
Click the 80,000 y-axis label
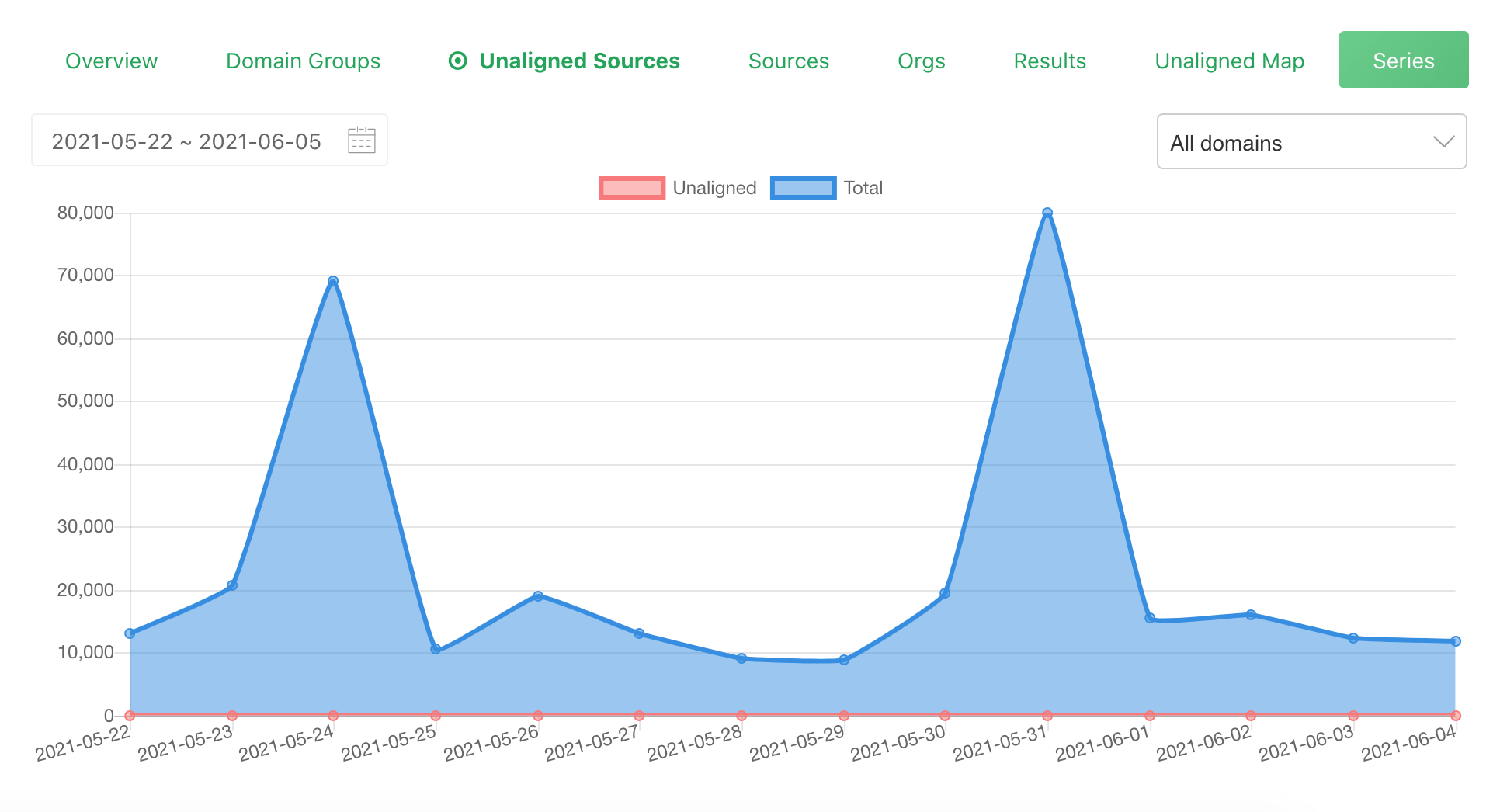tap(85, 213)
